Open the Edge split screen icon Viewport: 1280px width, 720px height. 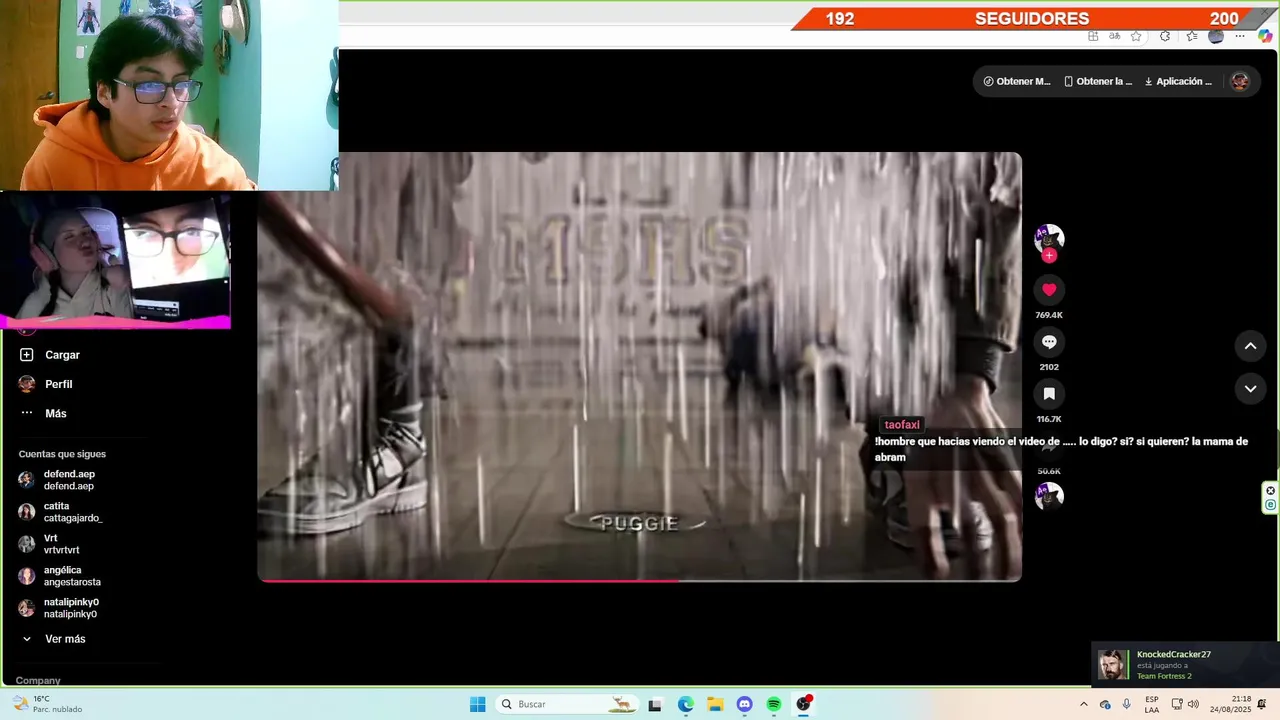point(1093,36)
